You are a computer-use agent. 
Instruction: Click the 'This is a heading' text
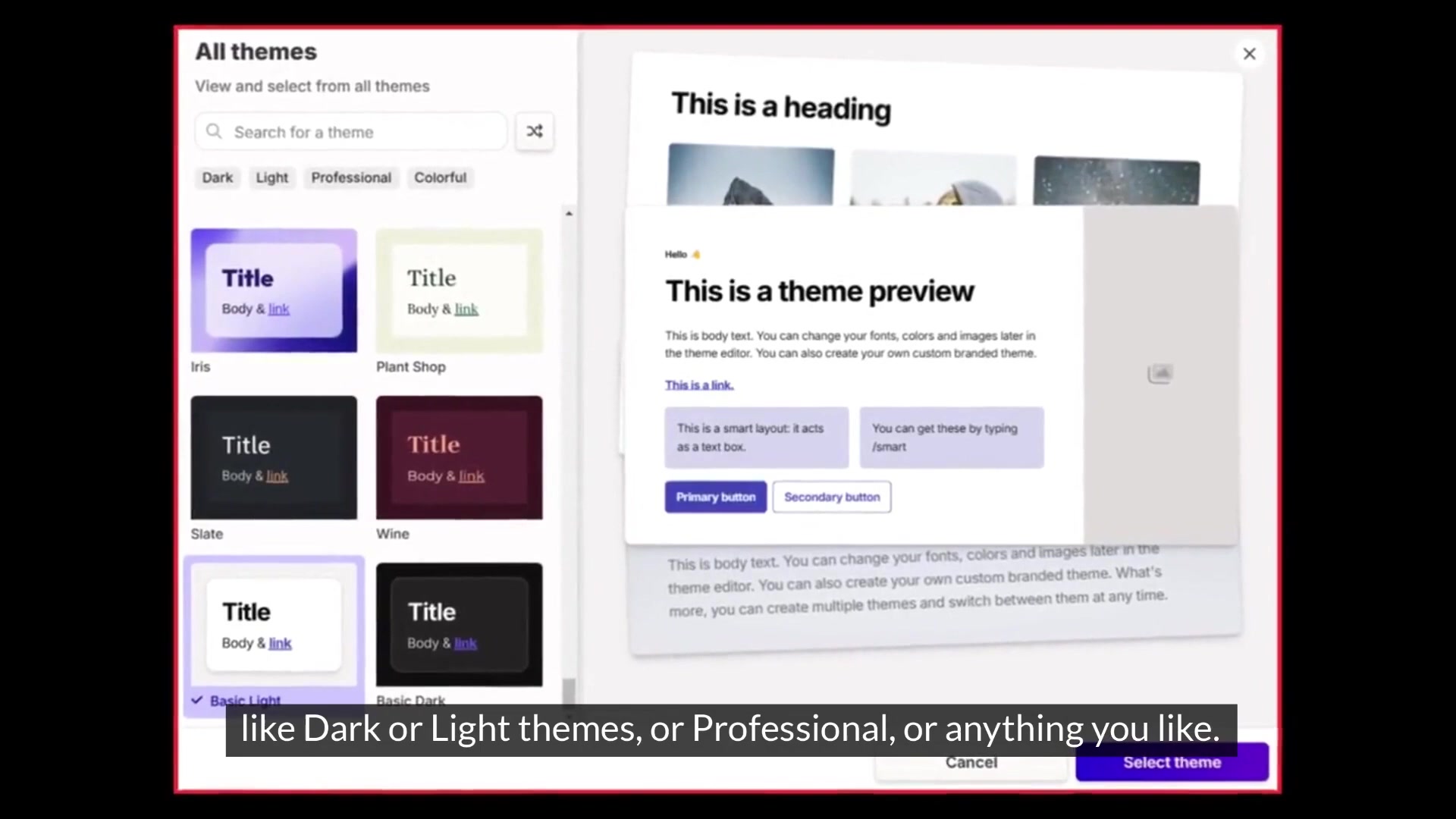pyautogui.click(x=781, y=106)
